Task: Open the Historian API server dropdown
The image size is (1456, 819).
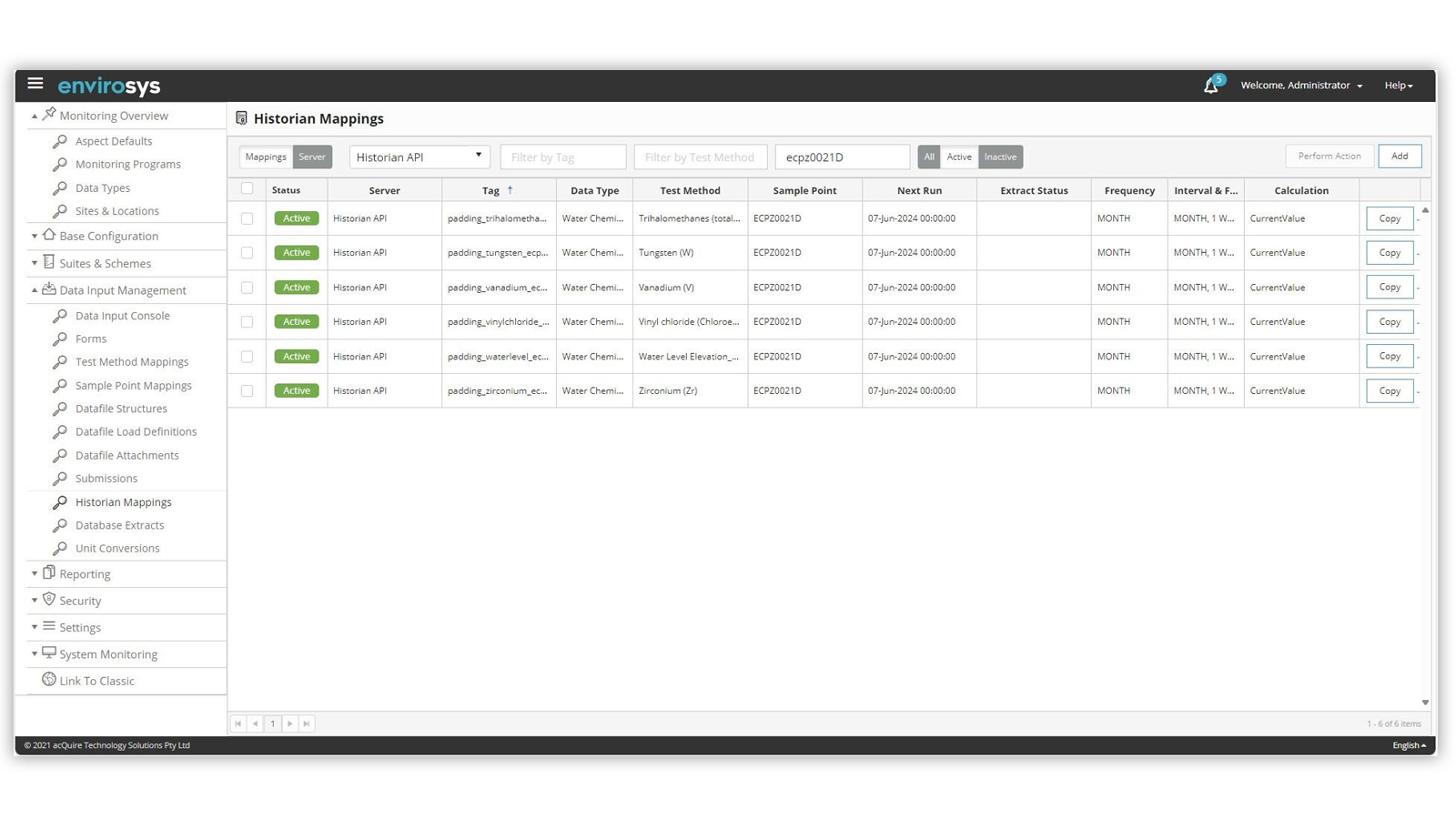Action: 420,157
